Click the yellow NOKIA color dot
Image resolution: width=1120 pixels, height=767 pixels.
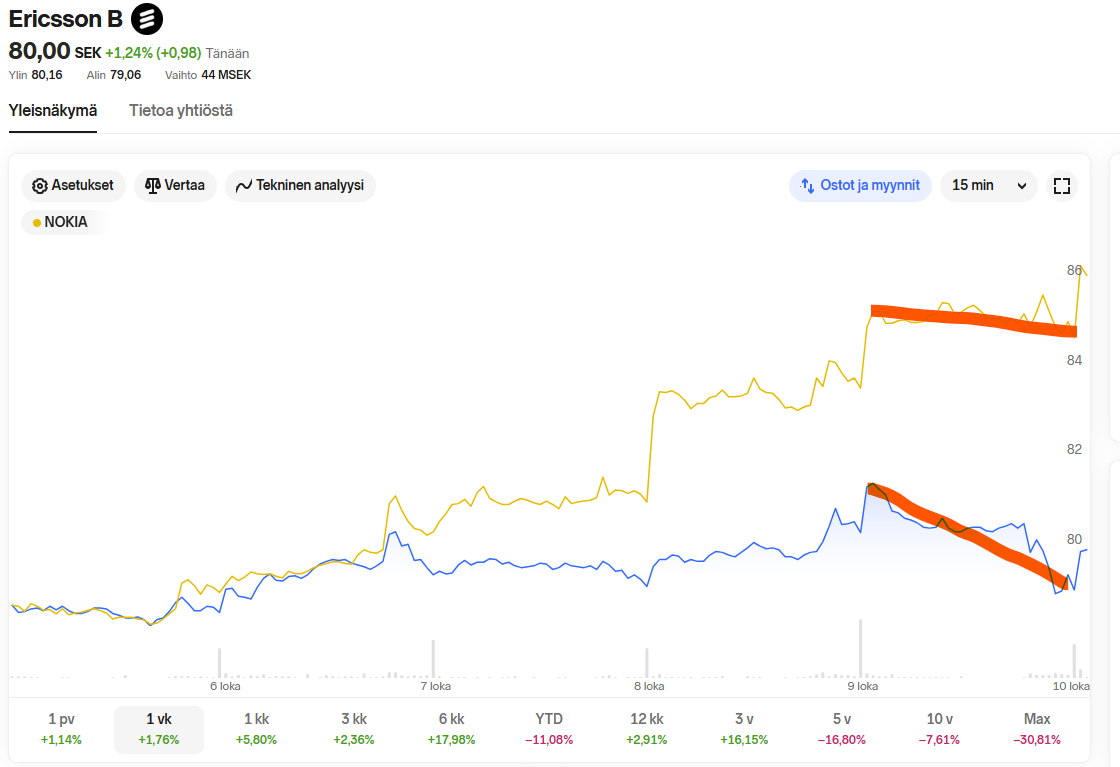[x=37, y=223]
